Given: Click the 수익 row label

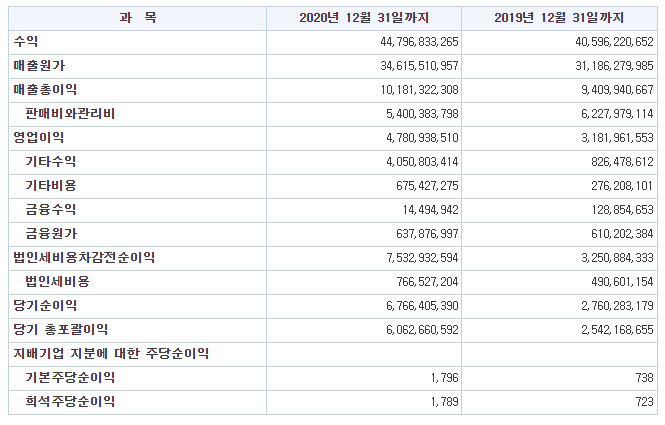Looking at the screenshot, I should (x=26, y=42).
